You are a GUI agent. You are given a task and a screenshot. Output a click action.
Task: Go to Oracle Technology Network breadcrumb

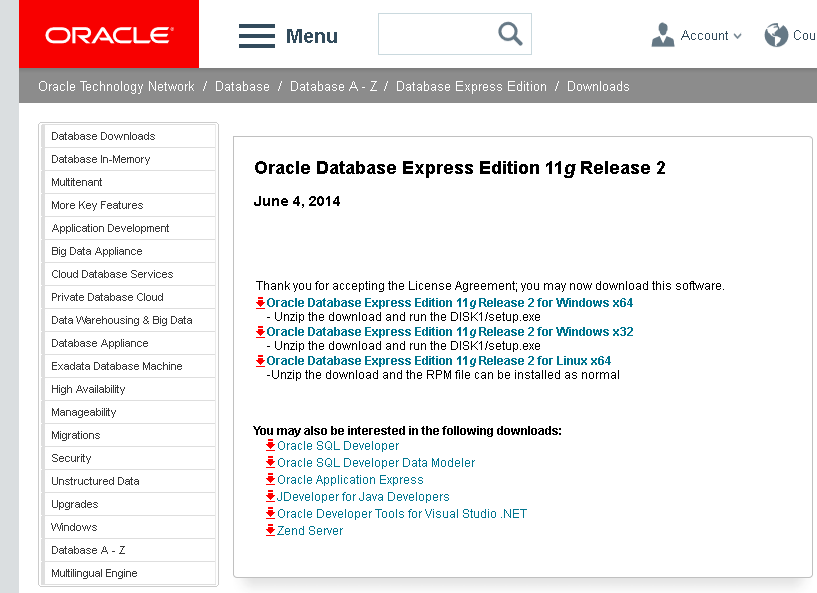(116, 86)
